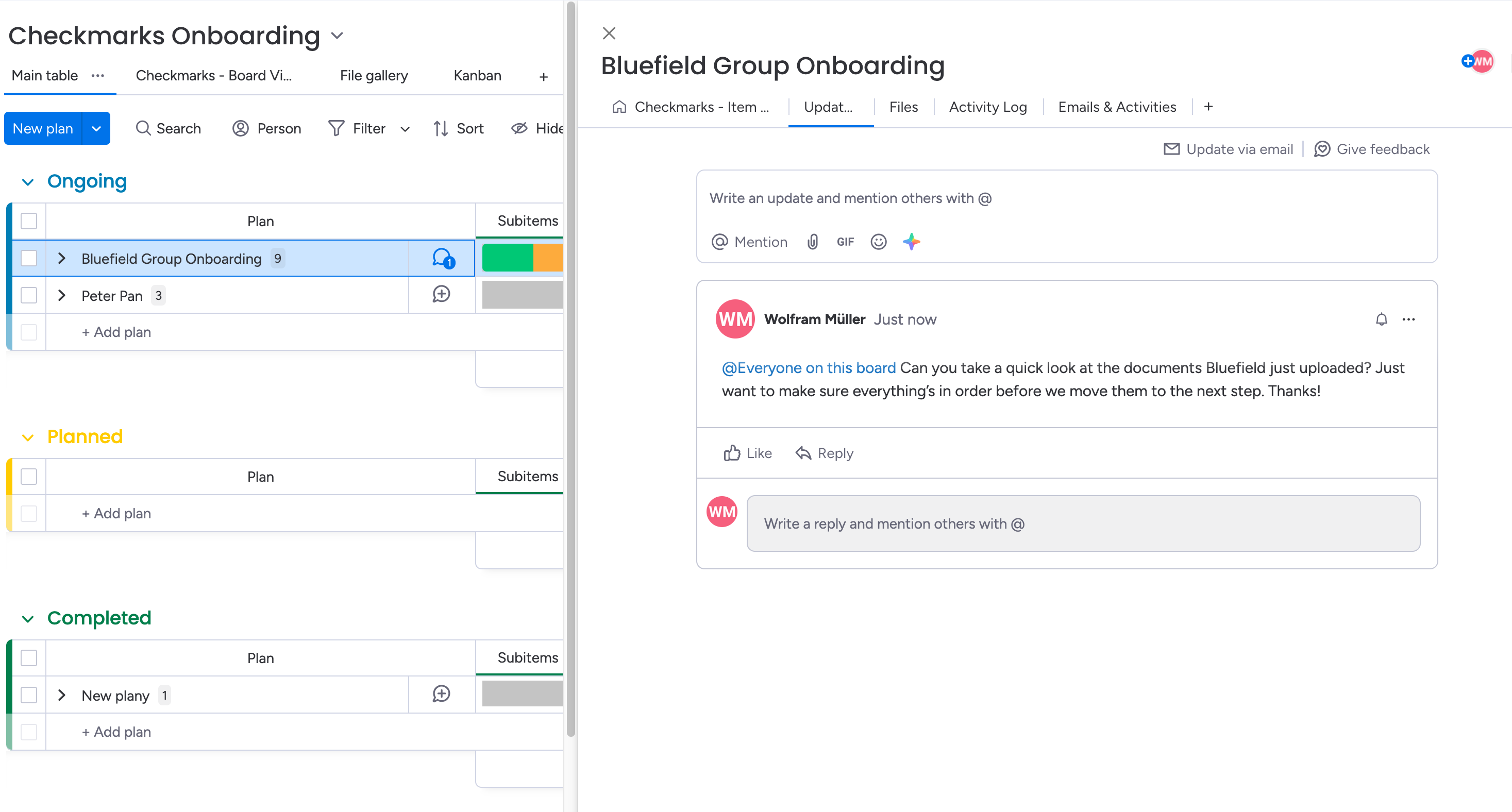Click + Add plan in Planned group

(116, 513)
